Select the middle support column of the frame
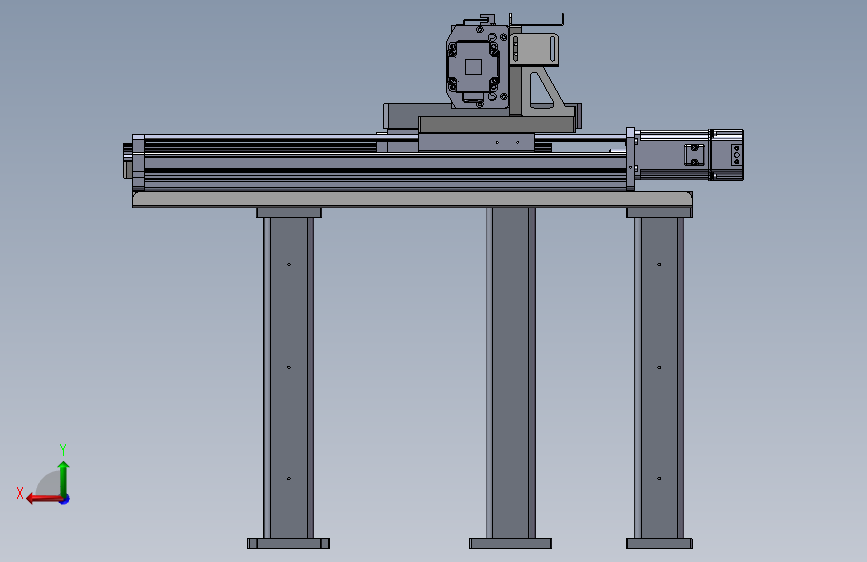Image resolution: width=867 pixels, height=562 pixels. click(x=510, y=373)
